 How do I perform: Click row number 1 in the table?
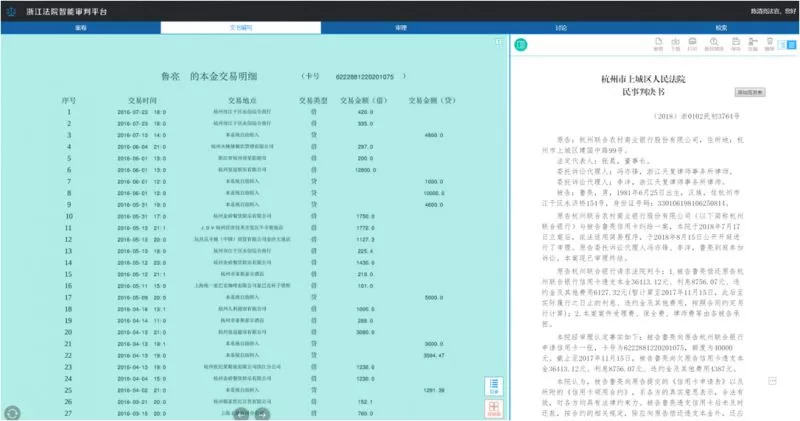(x=69, y=112)
